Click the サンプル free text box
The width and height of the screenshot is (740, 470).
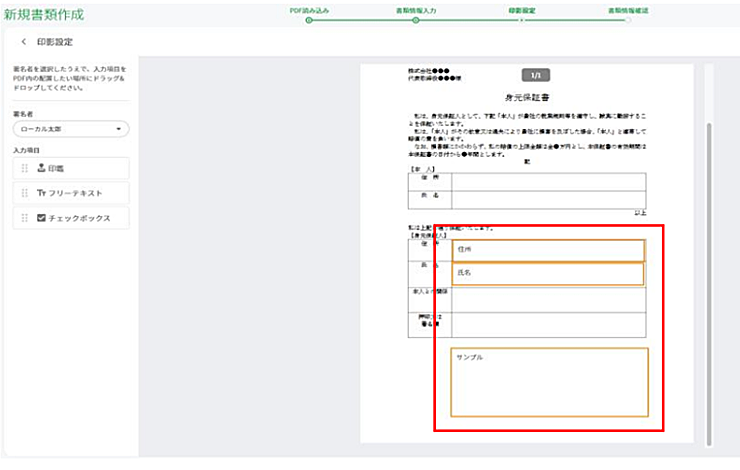pos(549,382)
